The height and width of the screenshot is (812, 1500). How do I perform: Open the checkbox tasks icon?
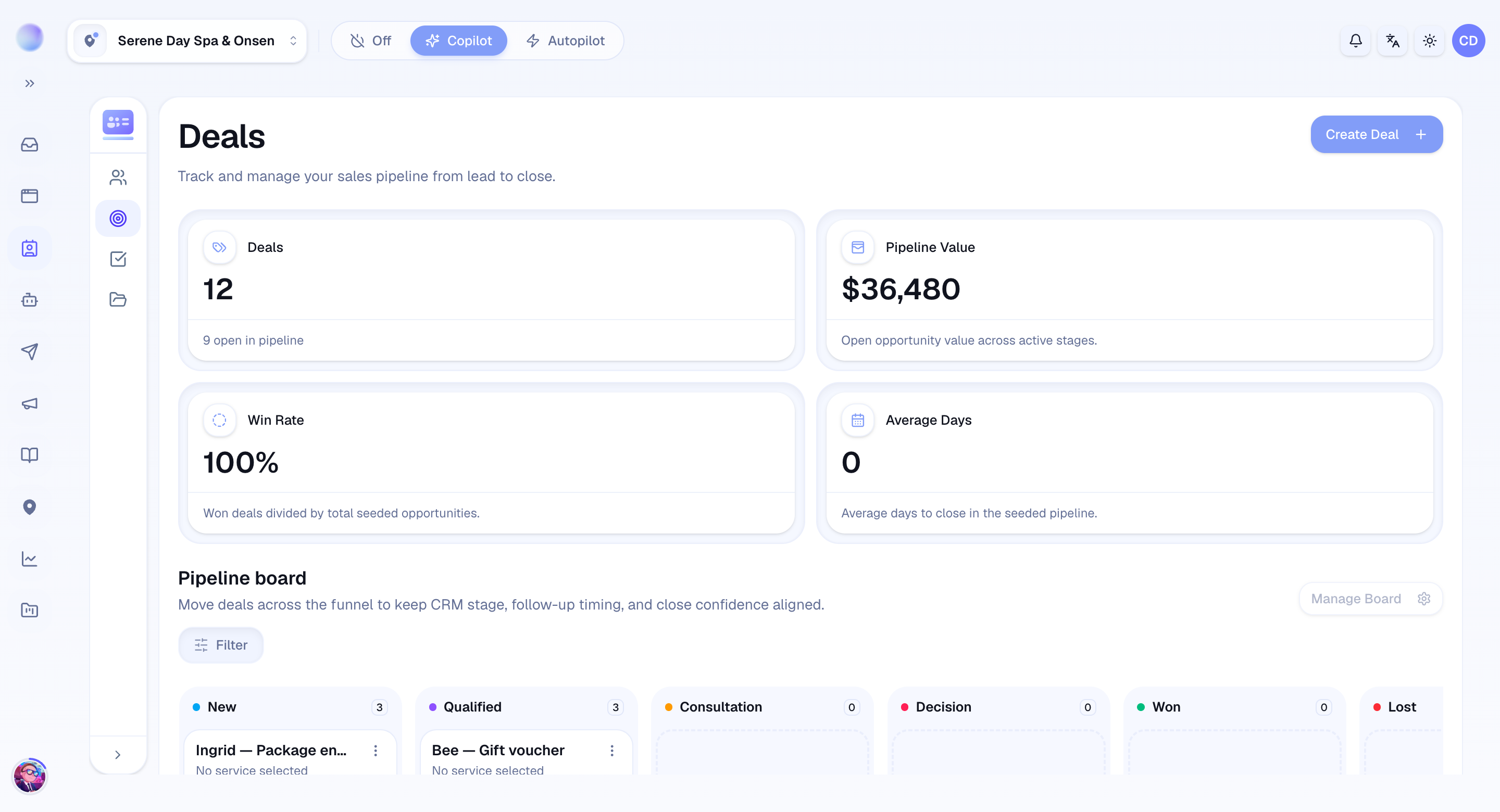pyautogui.click(x=118, y=259)
